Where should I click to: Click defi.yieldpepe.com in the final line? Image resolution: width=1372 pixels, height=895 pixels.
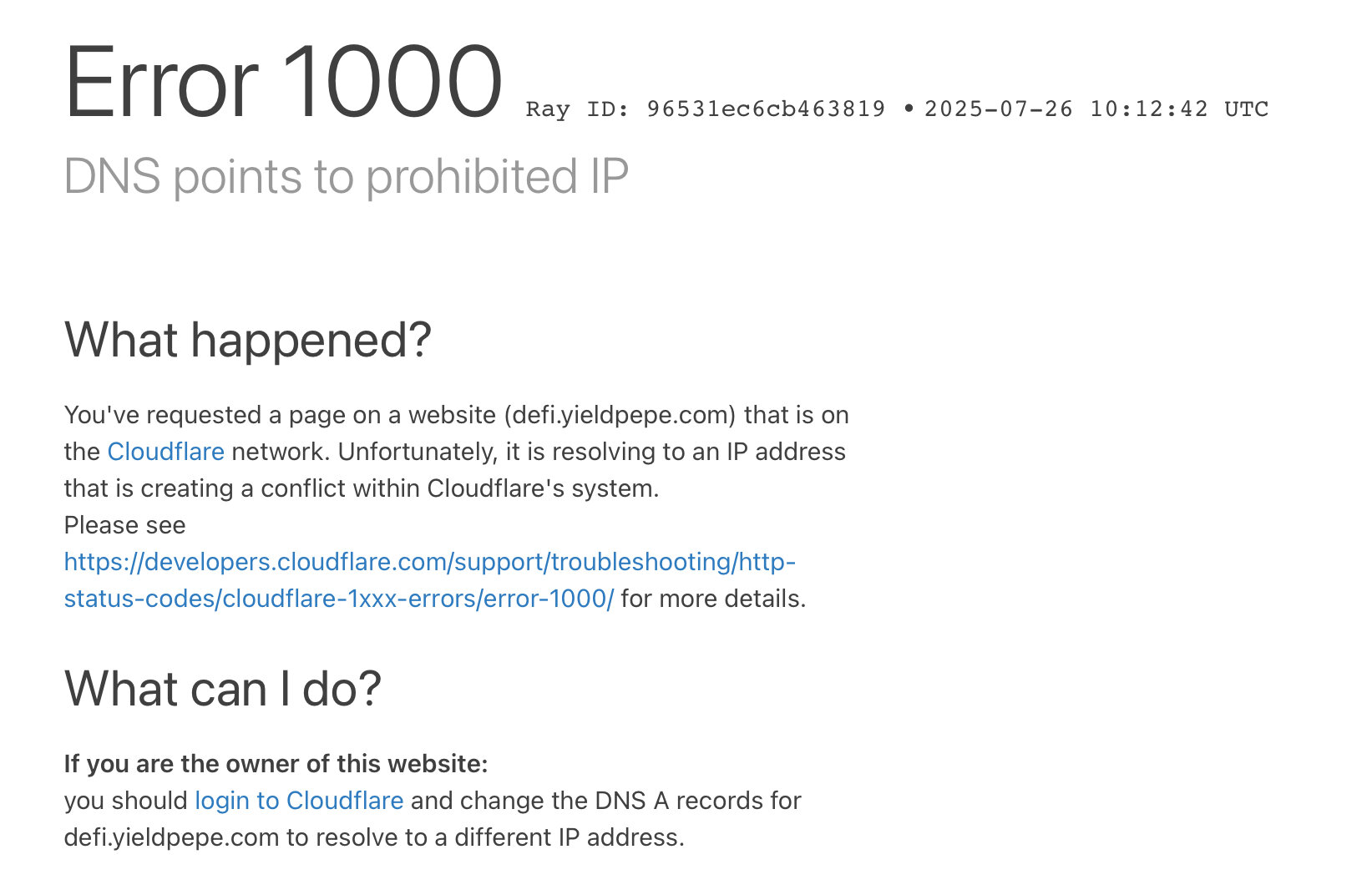coord(171,837)
